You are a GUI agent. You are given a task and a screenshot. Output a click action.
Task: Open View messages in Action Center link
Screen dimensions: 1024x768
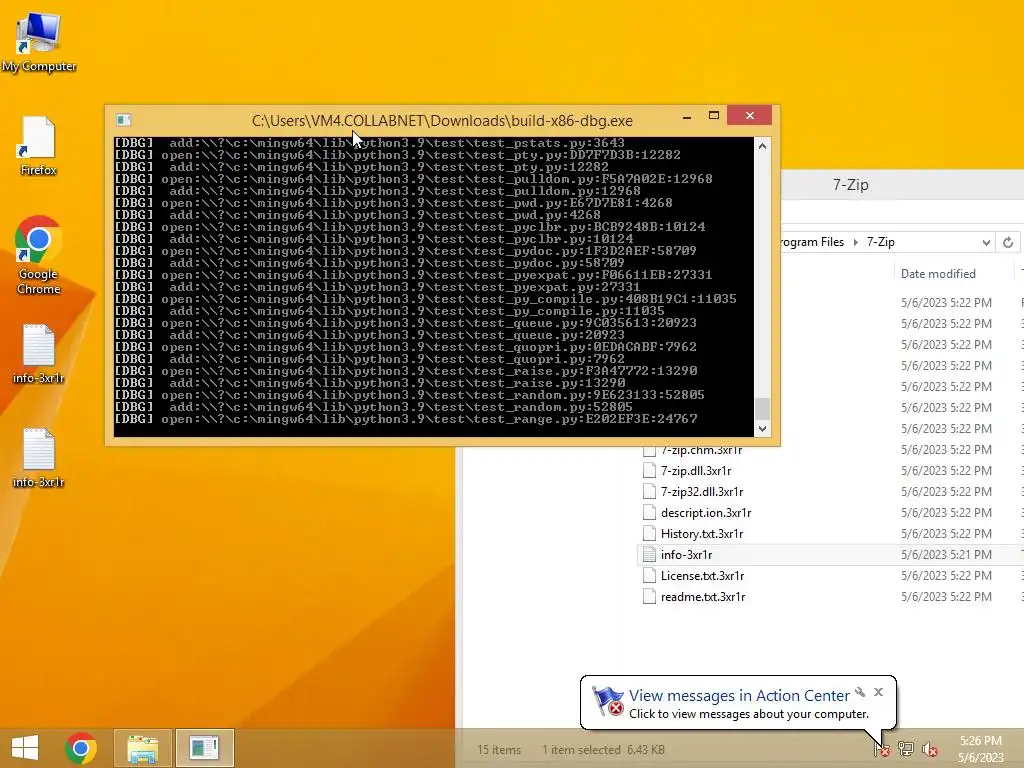(x=739, y=696)
